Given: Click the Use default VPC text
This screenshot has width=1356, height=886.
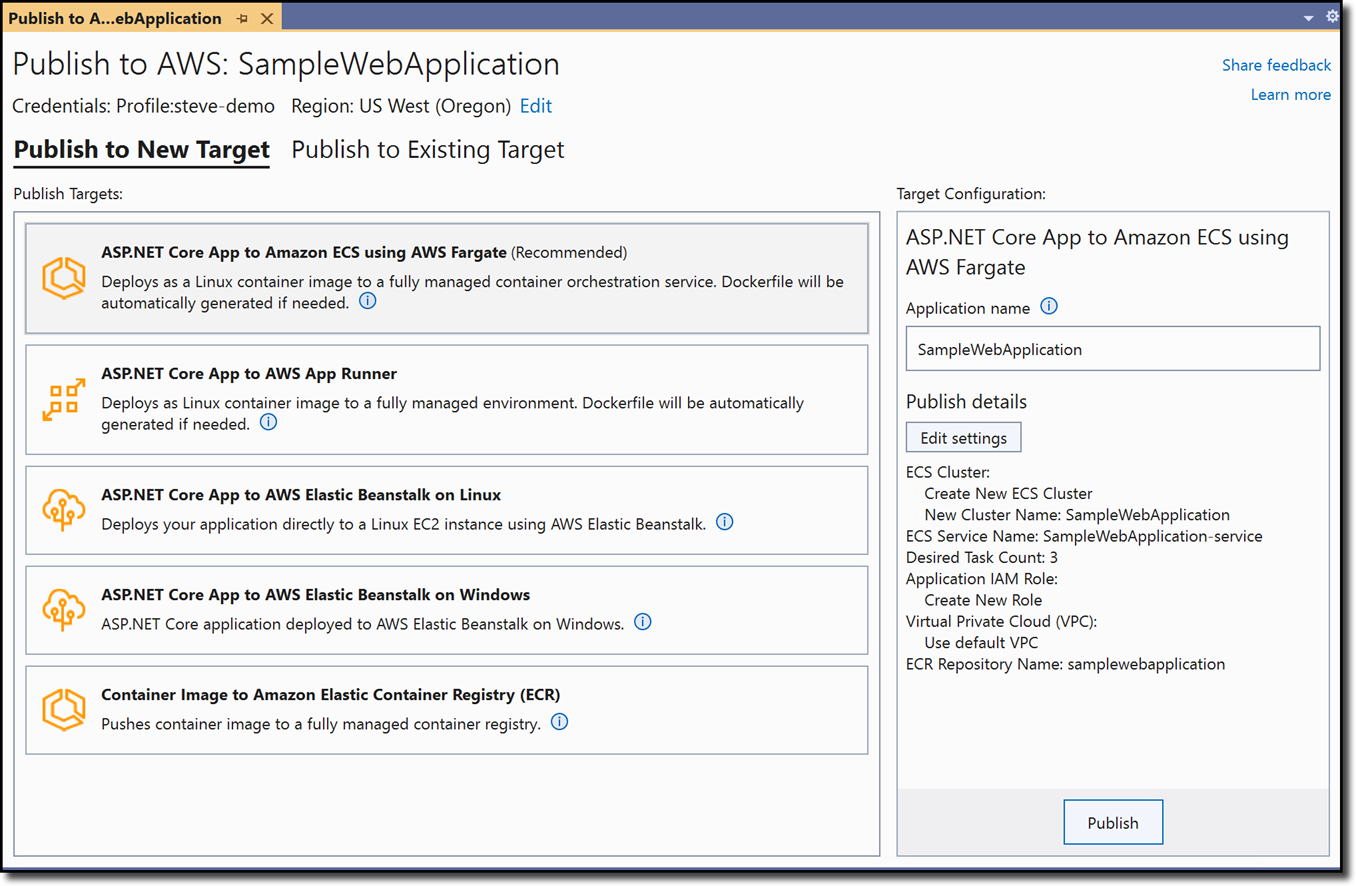Looking at the screenshot, I should [981, 643].
